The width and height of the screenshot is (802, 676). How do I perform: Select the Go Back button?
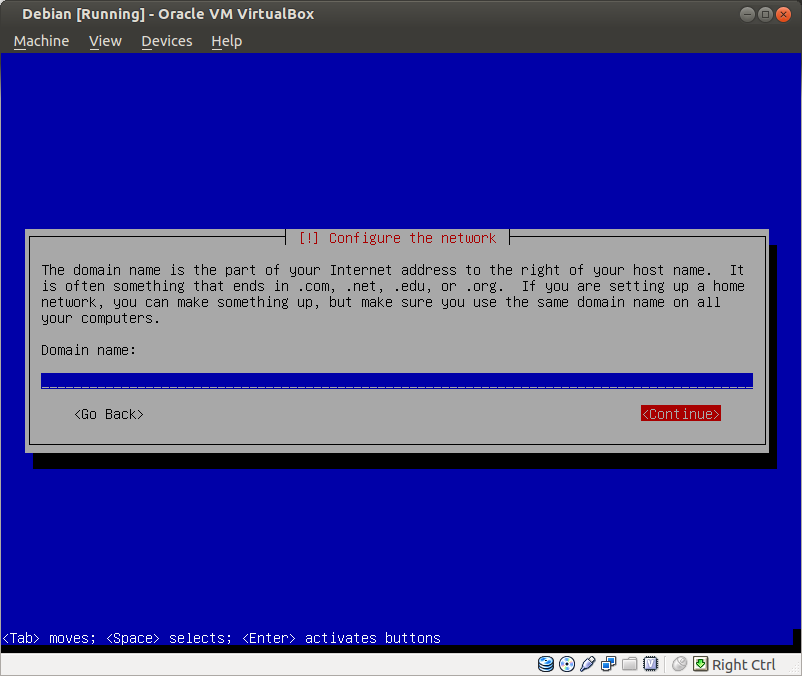click(109, 414)
